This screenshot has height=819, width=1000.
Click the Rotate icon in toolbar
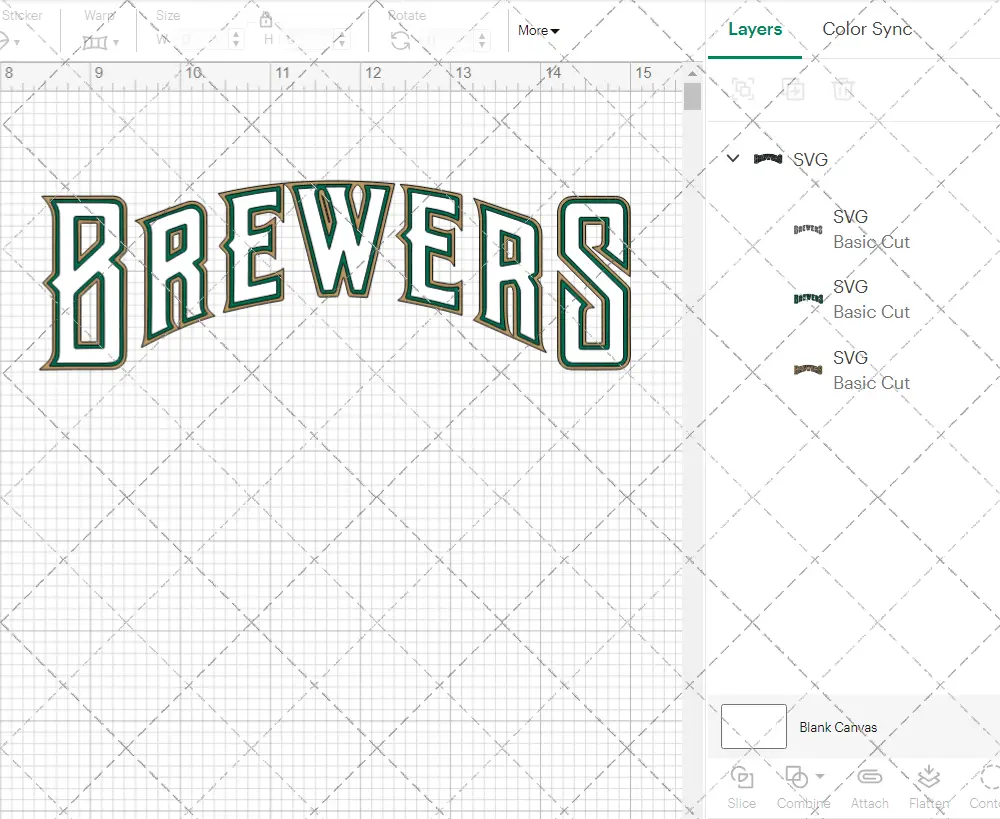401,41
